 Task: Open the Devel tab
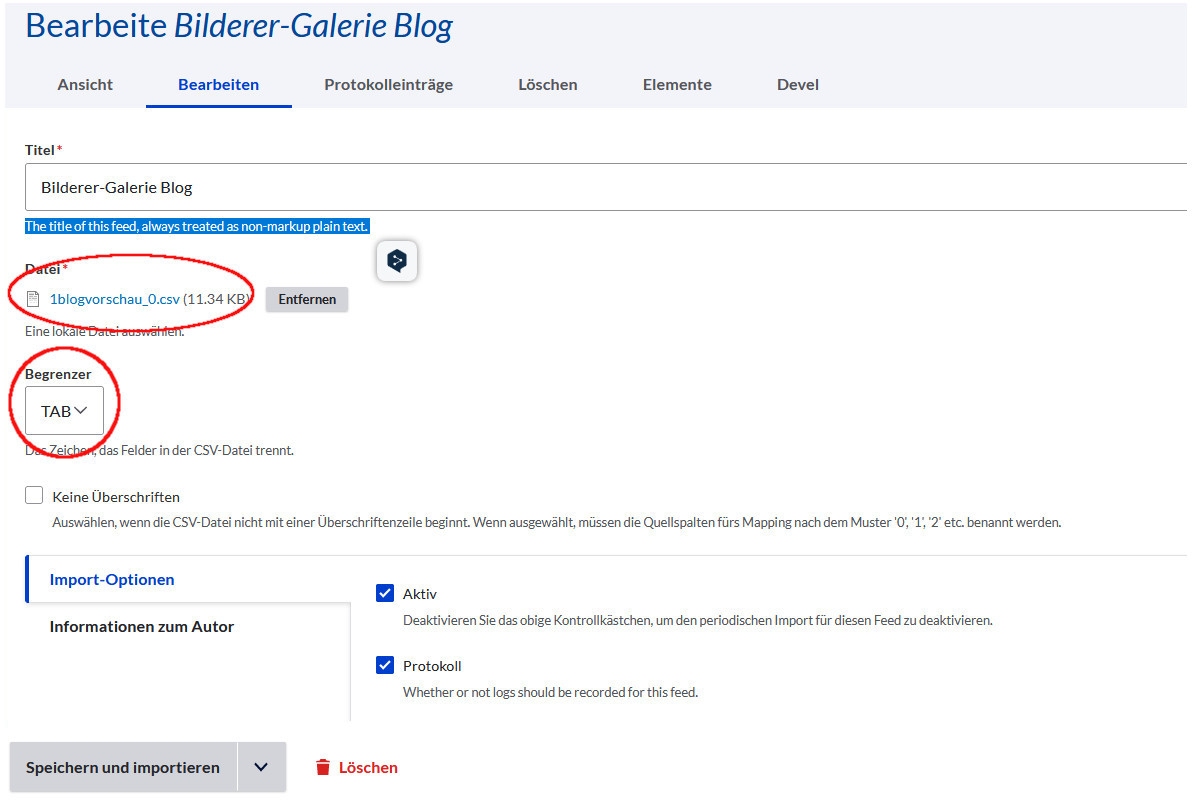[x=798, y=85]
